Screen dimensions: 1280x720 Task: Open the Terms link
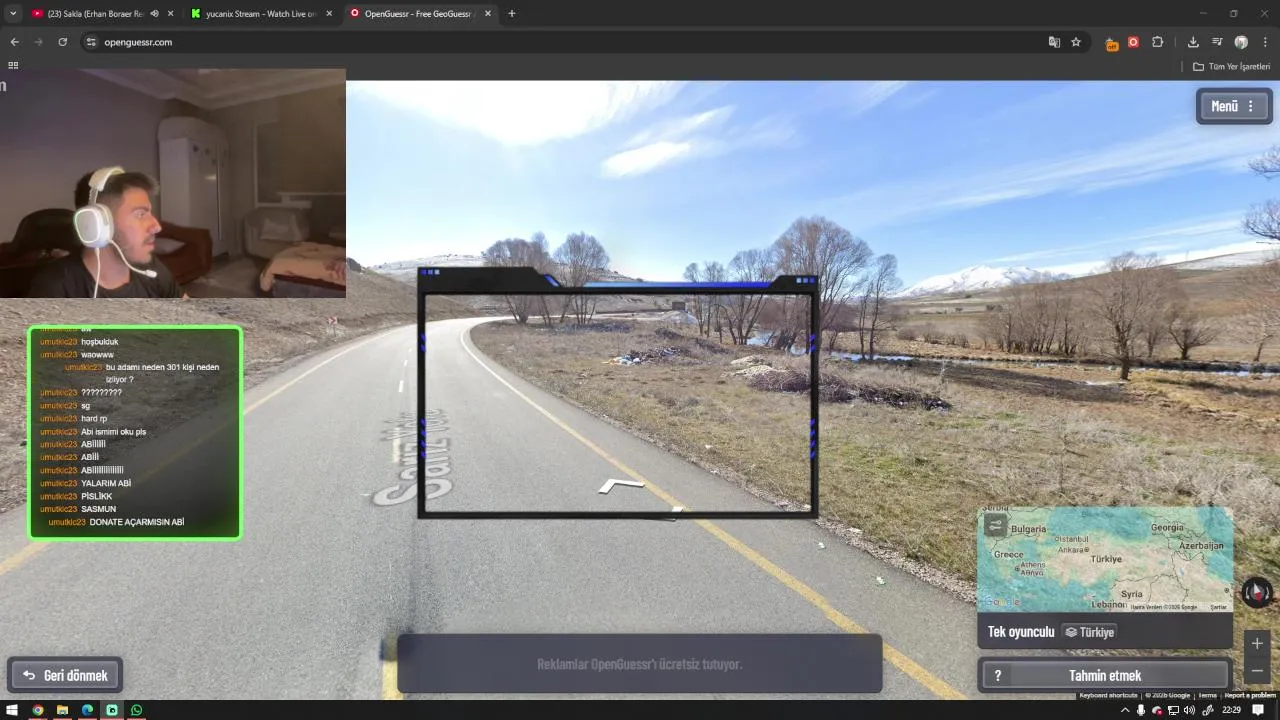tap(1207, 695)
